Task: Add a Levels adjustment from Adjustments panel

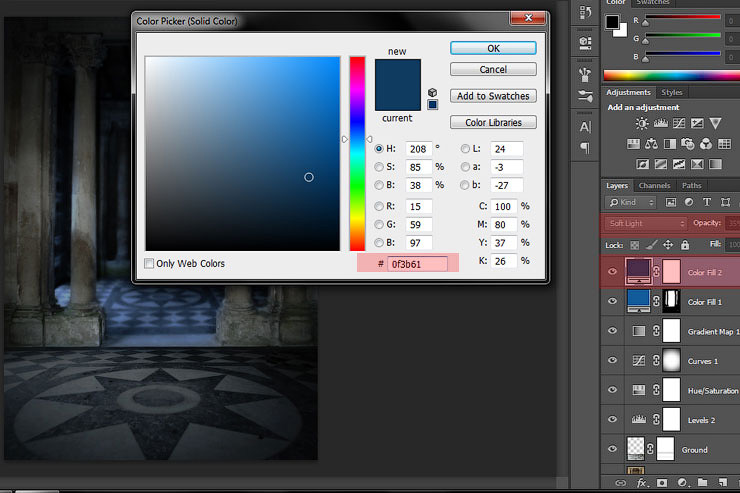Action: (661, 123)
